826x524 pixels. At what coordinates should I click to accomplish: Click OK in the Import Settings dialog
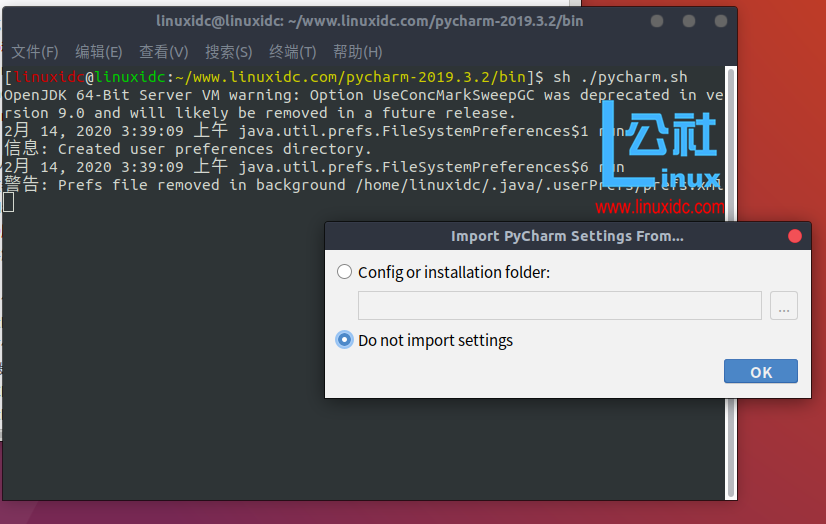pyautogui.click(x=761, y=371)
